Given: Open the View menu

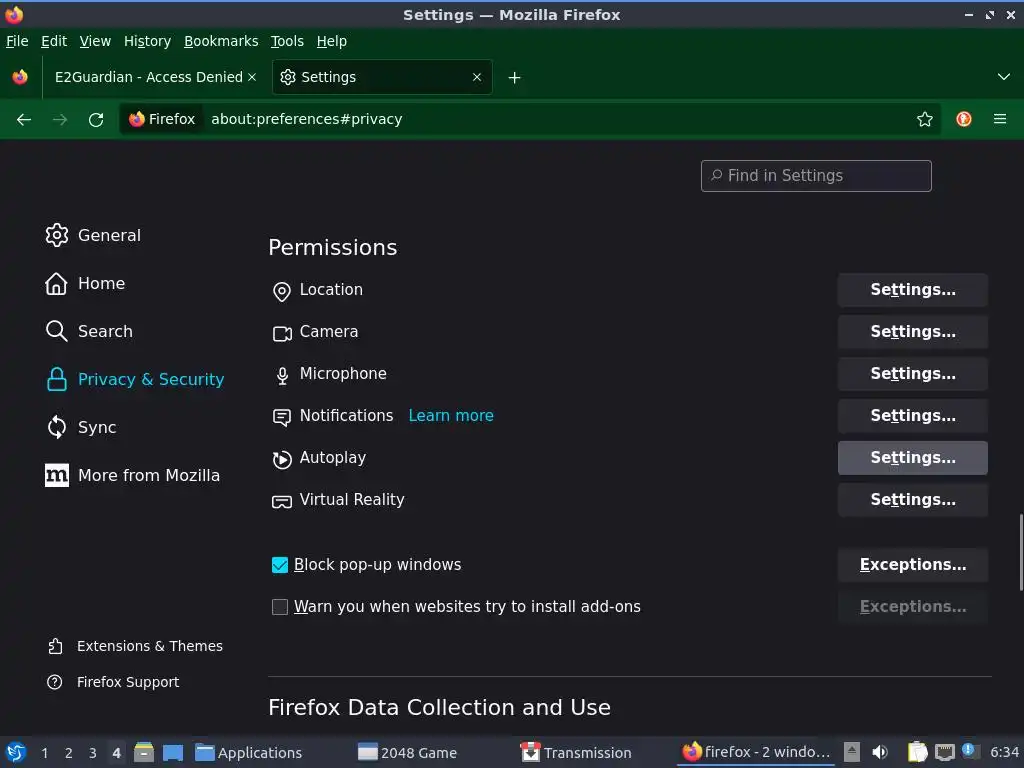Looking at the screenshot, I should pyautogui.click(x=95, y=41).
